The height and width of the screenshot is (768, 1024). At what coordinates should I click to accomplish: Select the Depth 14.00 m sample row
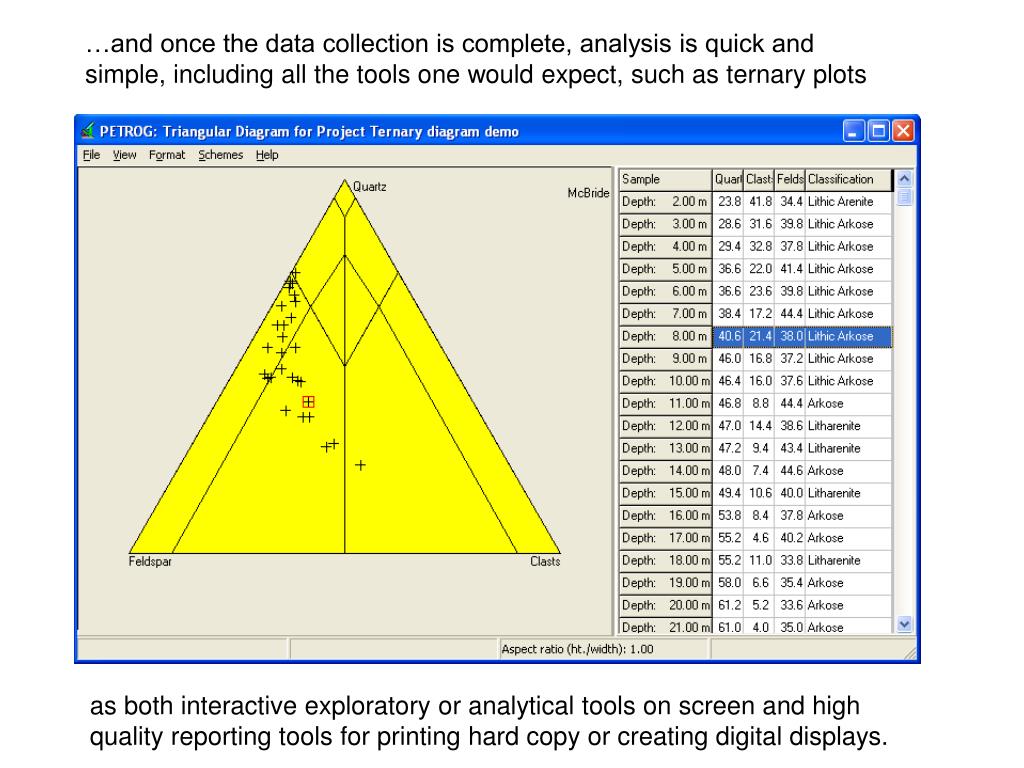click(x=755, y=471)
